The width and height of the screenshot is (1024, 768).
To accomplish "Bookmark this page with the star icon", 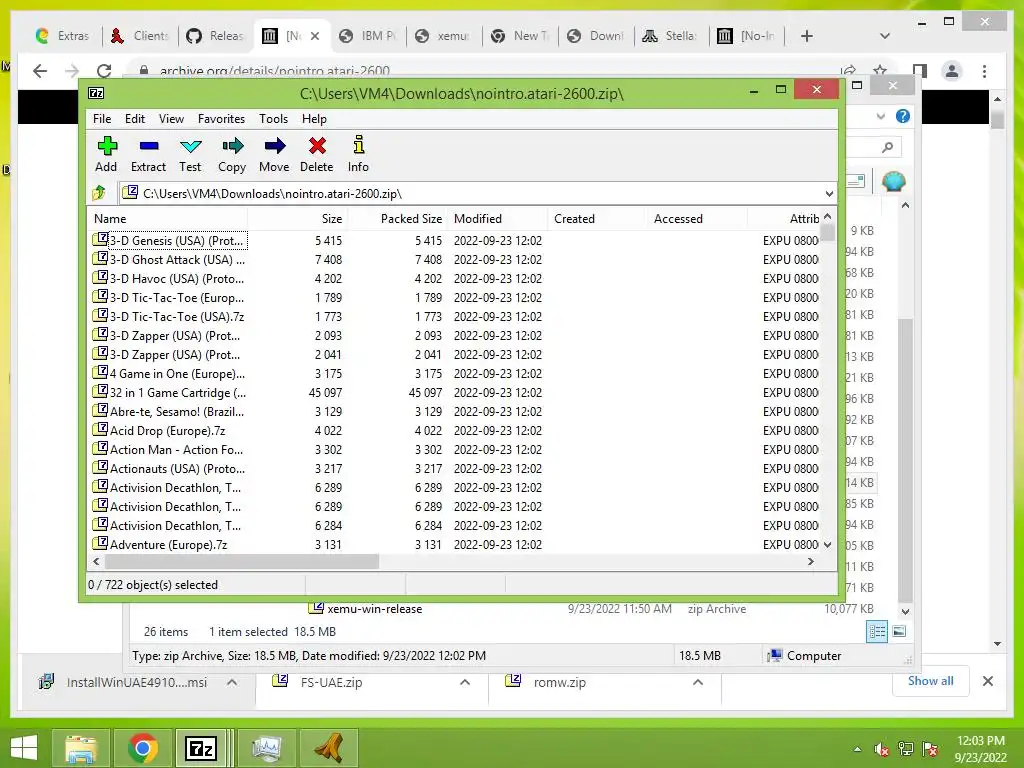I will click(x=880, y=70).
